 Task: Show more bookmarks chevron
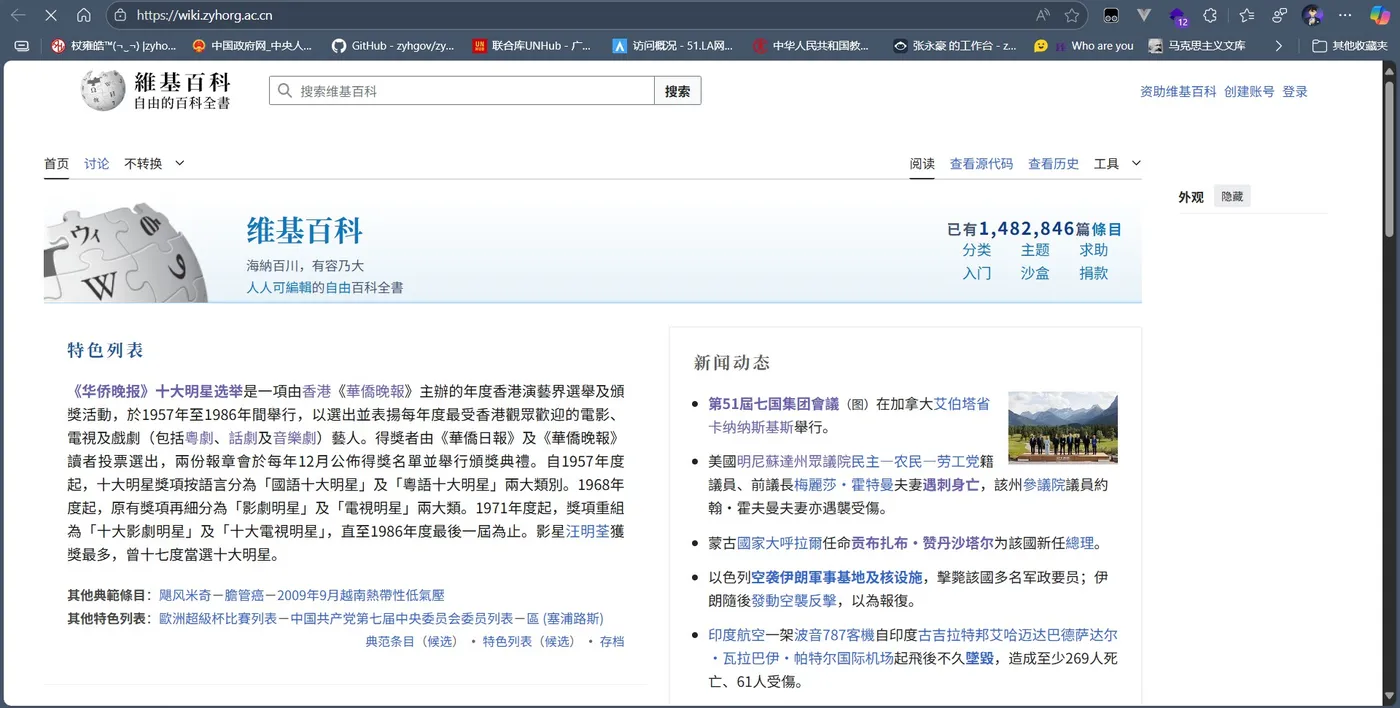[x=1278, y=45]
